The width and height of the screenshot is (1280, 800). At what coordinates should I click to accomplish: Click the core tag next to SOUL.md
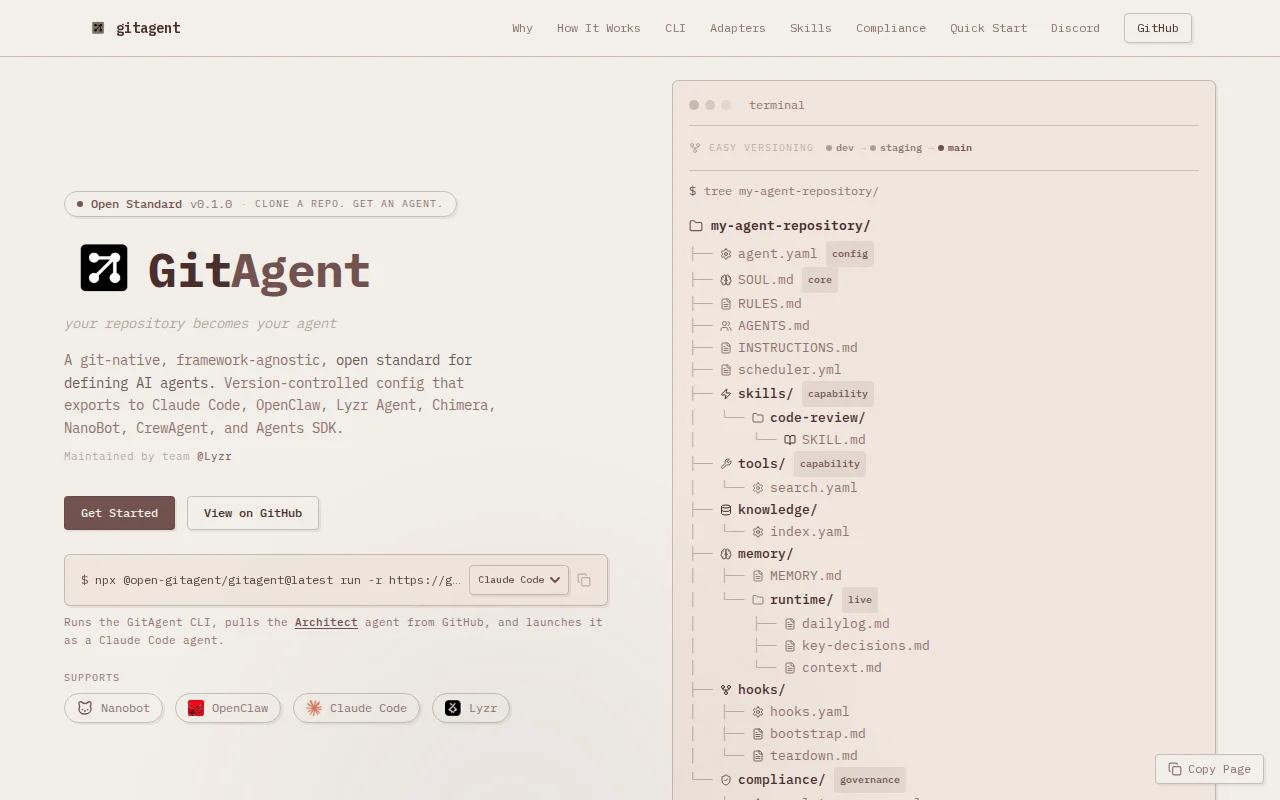[820, 280]
